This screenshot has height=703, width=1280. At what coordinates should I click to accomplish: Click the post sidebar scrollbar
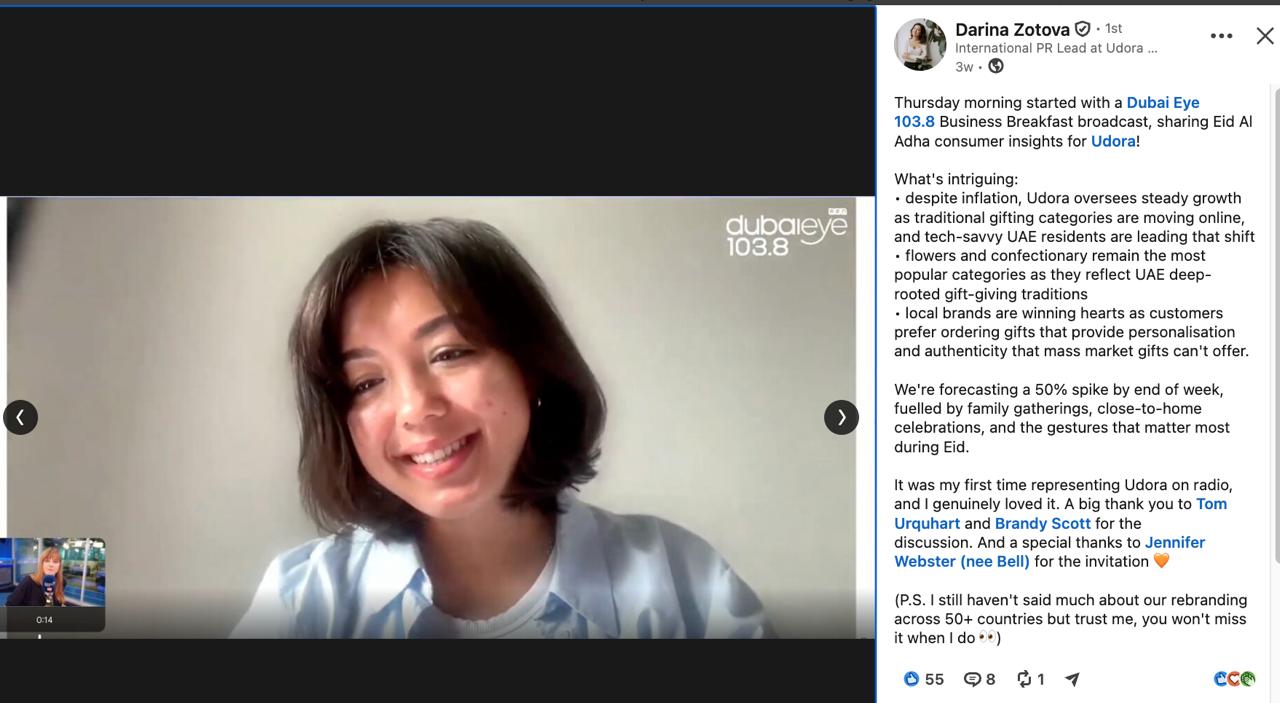click(1275, 324)
